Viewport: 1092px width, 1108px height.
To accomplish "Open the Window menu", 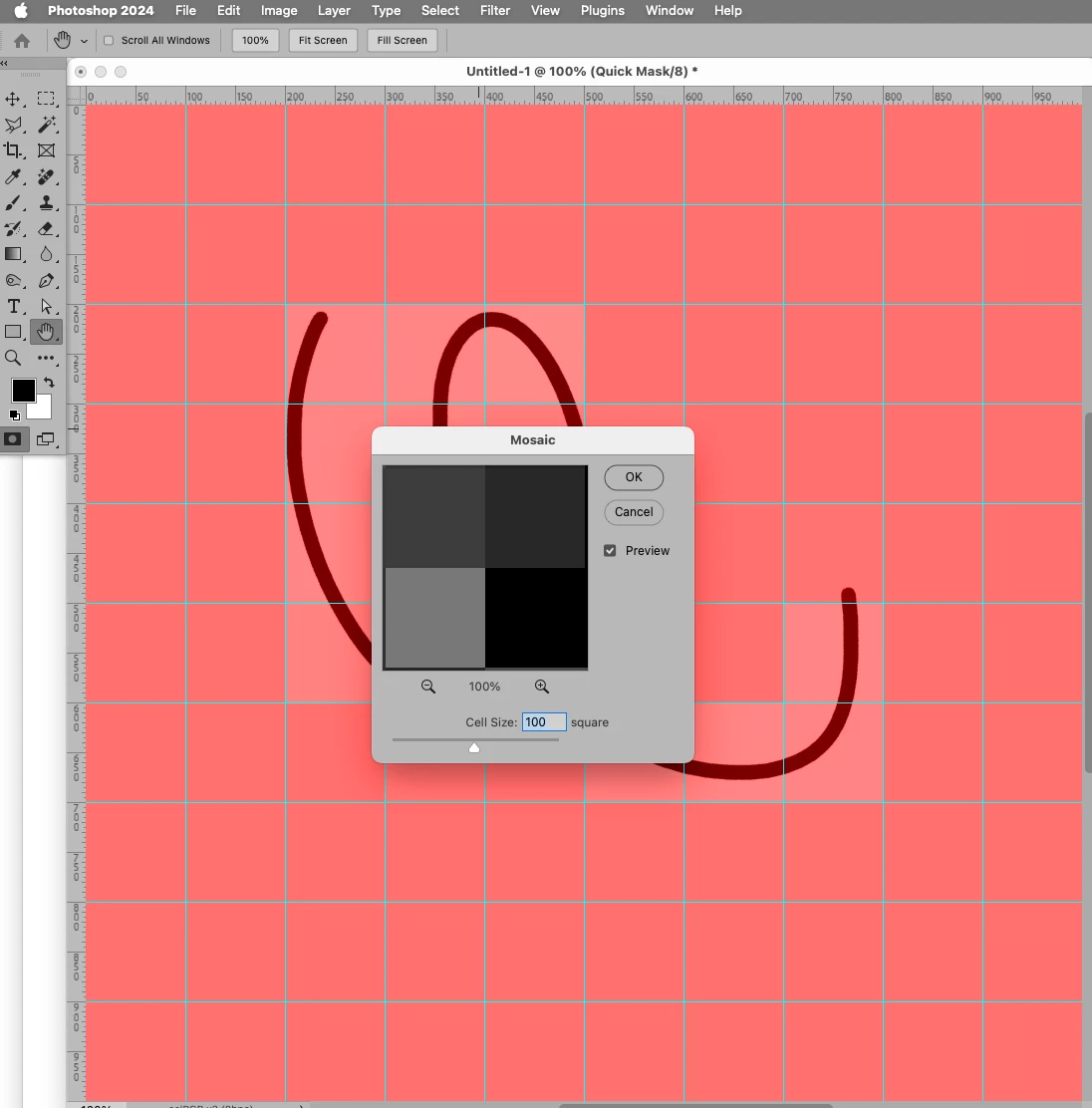I will coord(670,11).
